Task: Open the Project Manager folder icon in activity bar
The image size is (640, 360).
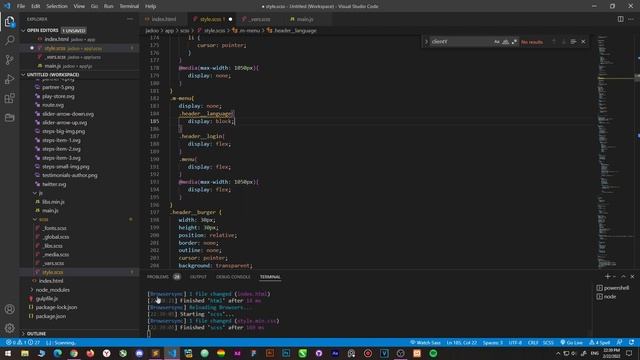Action: tap(9, 118)
